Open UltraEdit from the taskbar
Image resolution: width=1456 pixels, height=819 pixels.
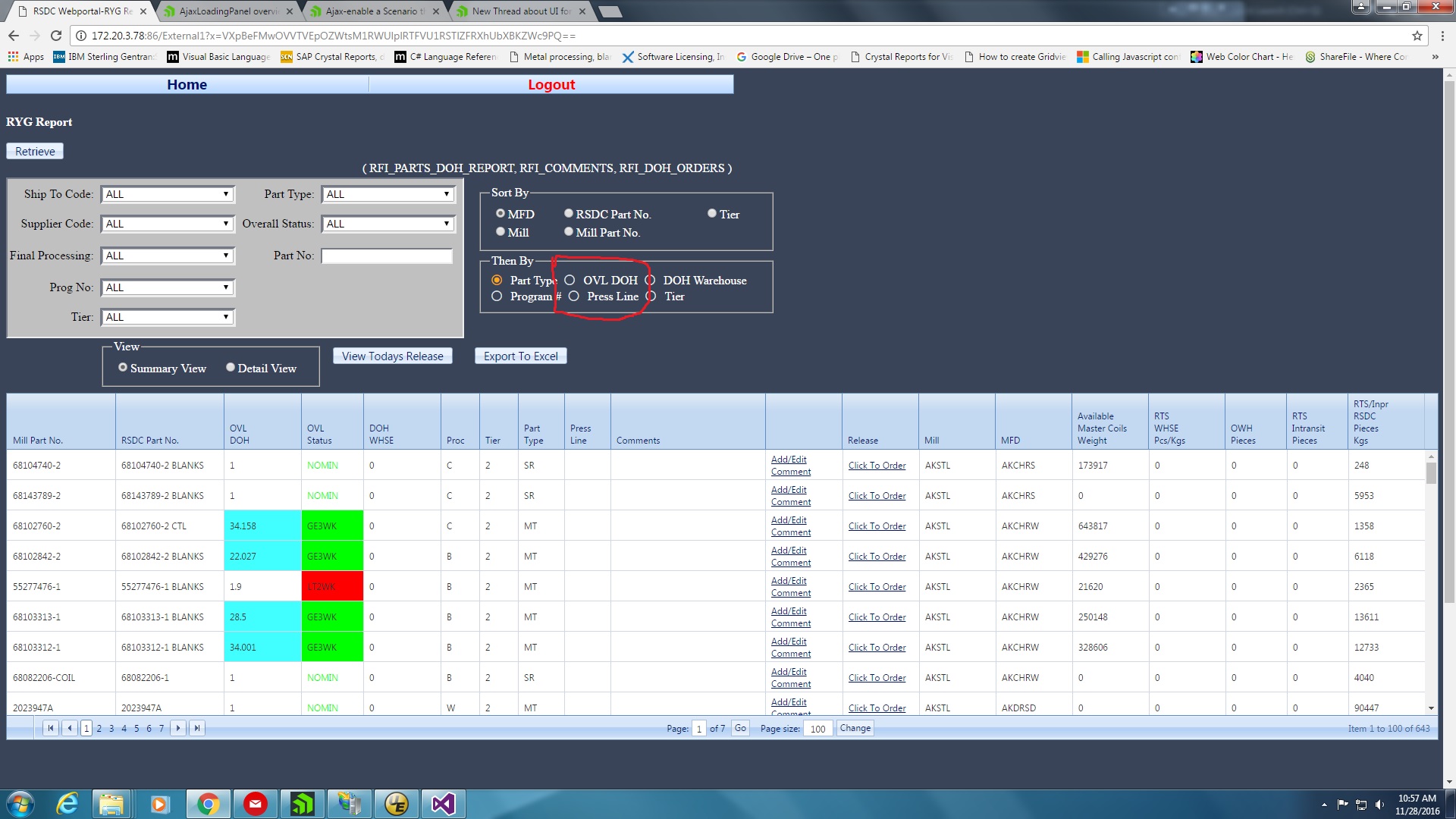click(x=396, y=804)
